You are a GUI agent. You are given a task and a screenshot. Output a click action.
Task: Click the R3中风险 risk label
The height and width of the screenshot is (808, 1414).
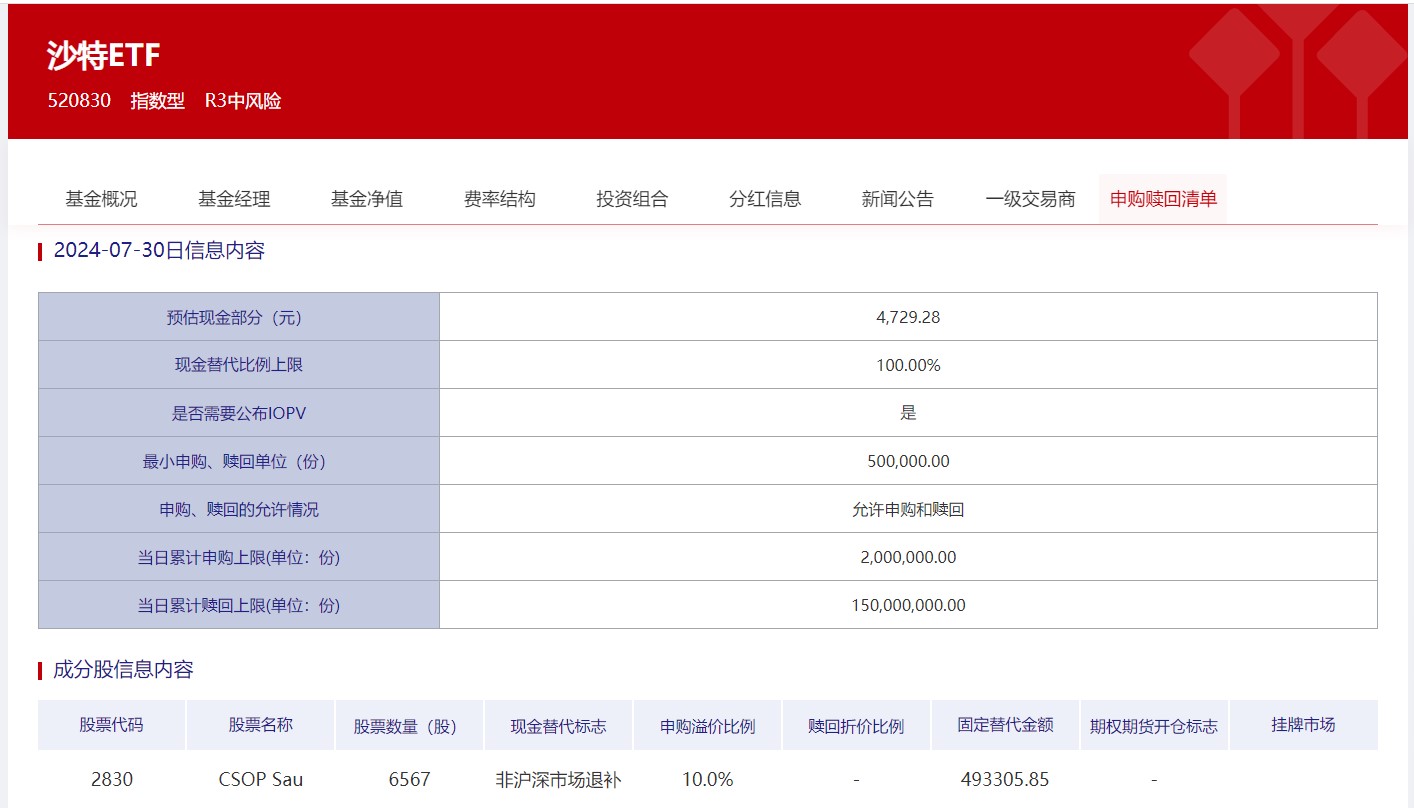[243, 101]
